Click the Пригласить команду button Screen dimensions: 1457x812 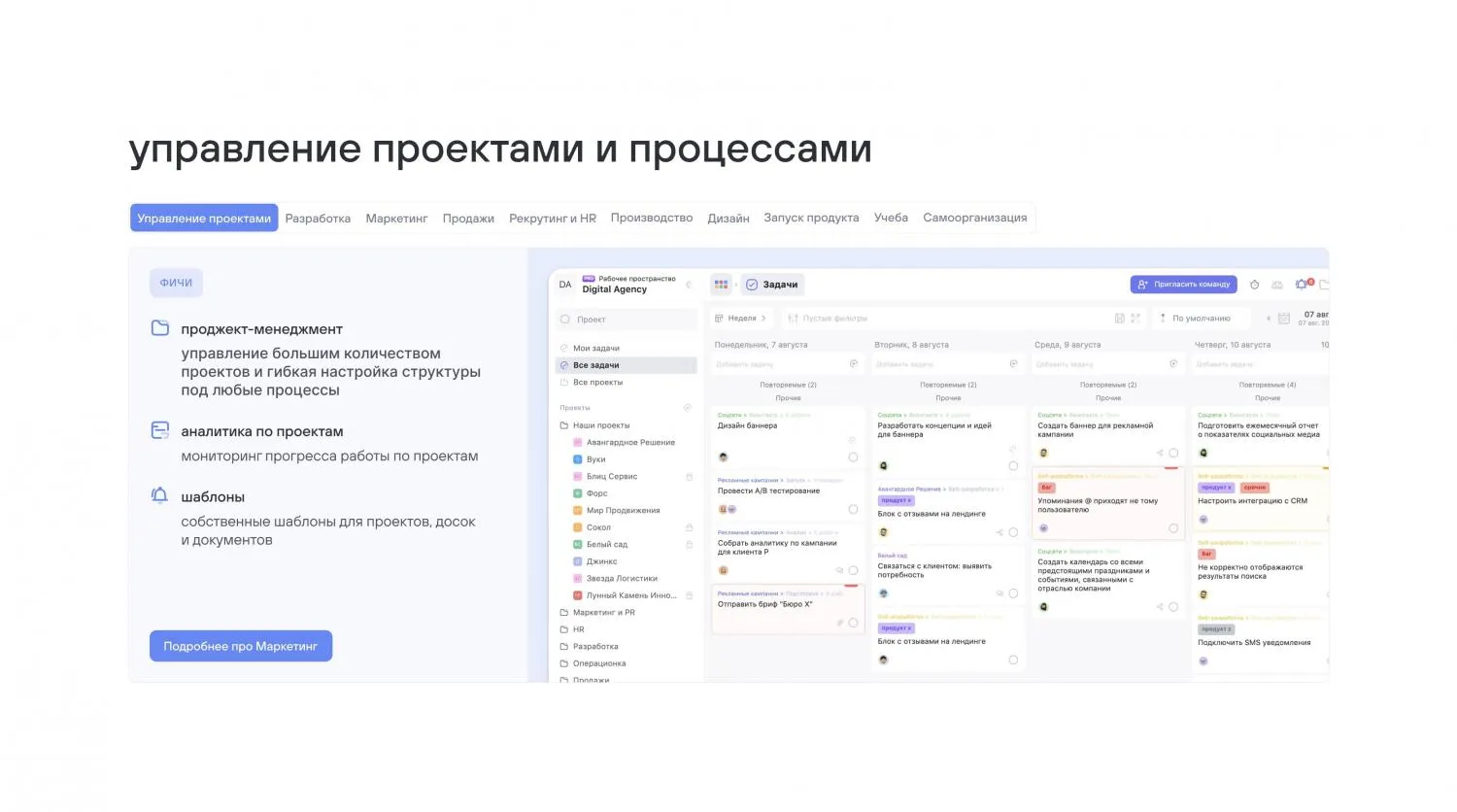tap(1184, 284)
